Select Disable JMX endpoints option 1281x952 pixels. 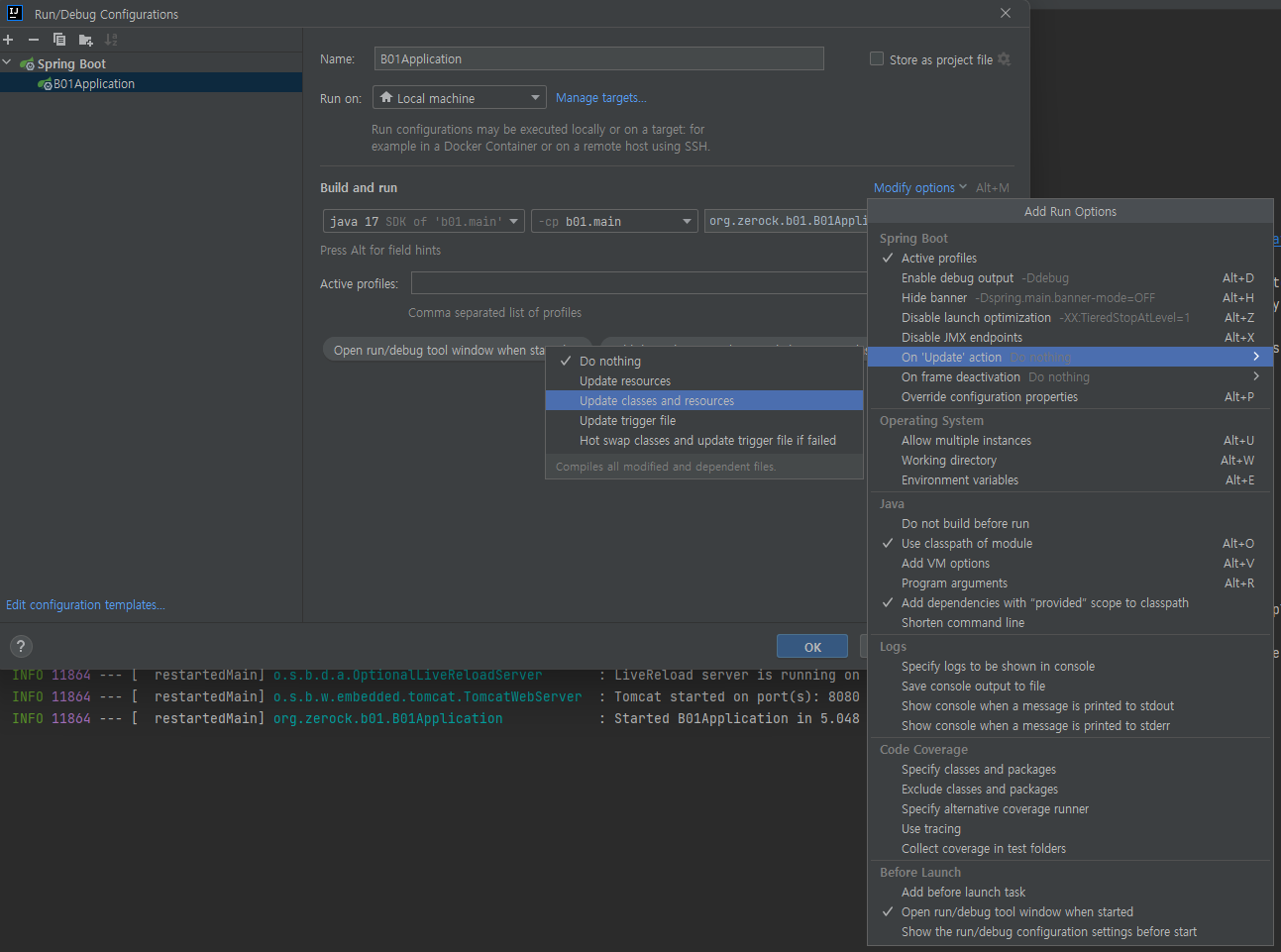click(1070, 338)
